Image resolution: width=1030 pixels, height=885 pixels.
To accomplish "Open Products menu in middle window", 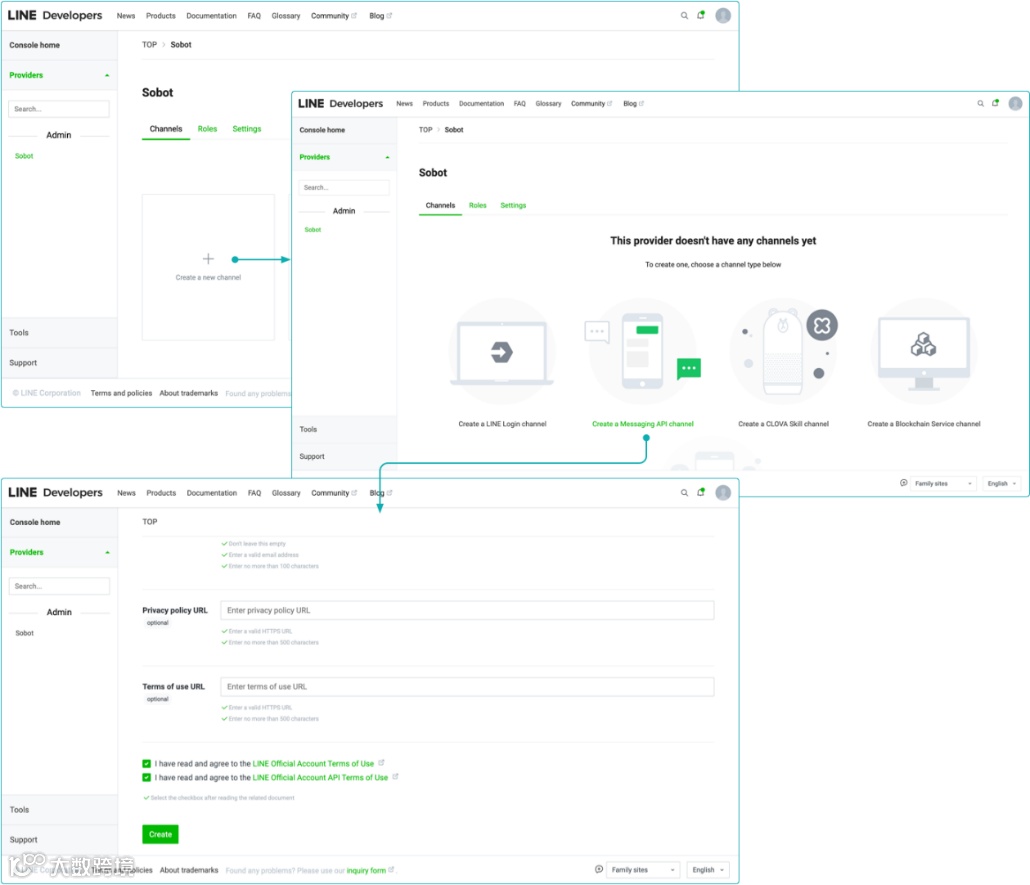I will pos(436,104).
